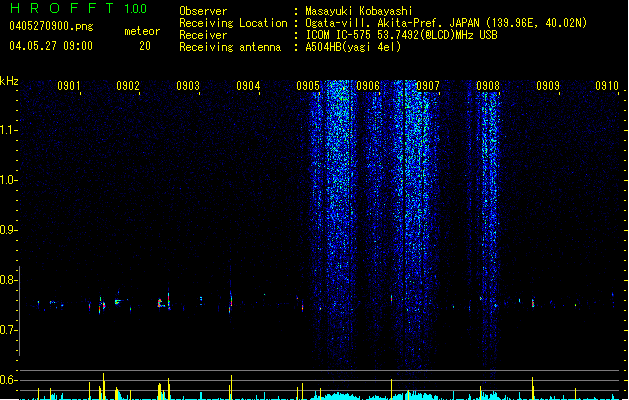
Task: Click the location text Ogata-vill. Akita-Pref. JAPAN
Action: (393, 23)
